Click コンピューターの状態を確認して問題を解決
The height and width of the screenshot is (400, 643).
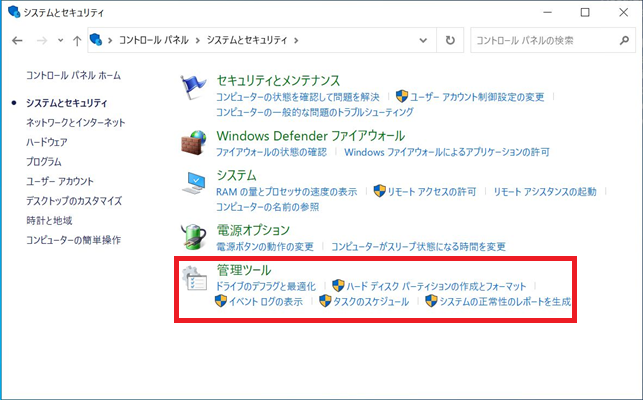click(298, 97)
